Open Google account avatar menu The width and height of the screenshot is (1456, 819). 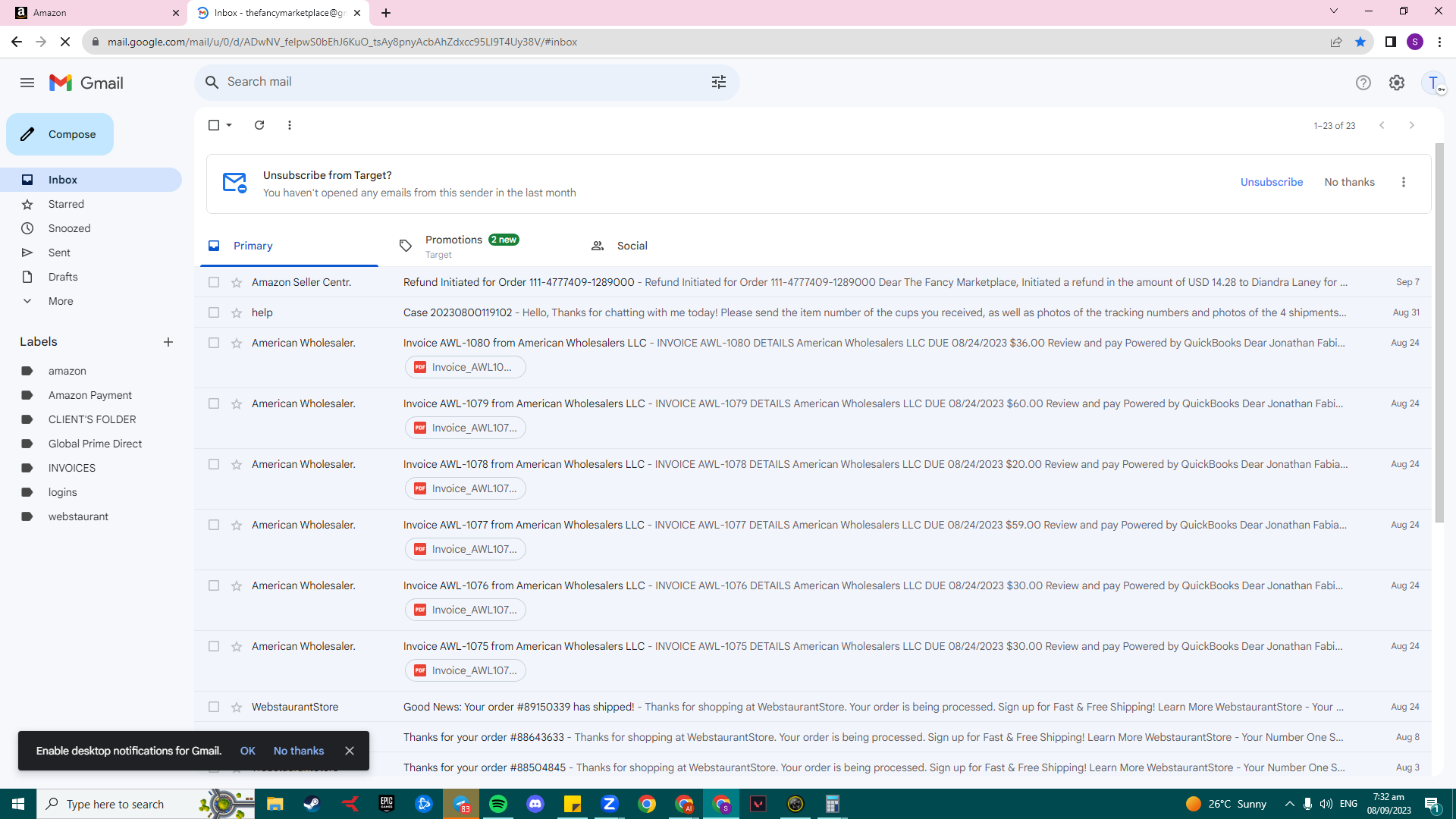(1433, 83)
